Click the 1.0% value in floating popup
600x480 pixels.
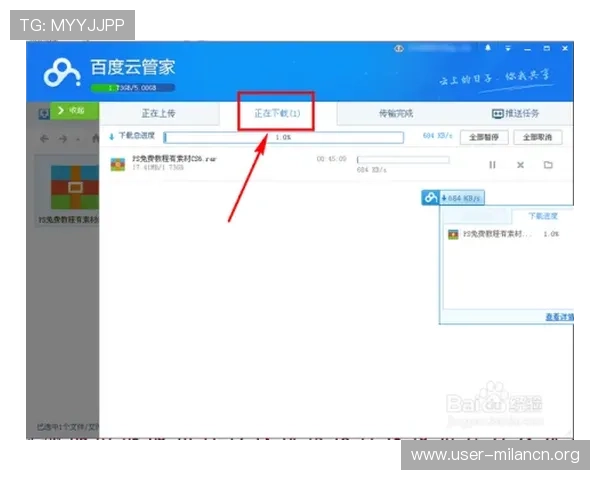(551, 234)
